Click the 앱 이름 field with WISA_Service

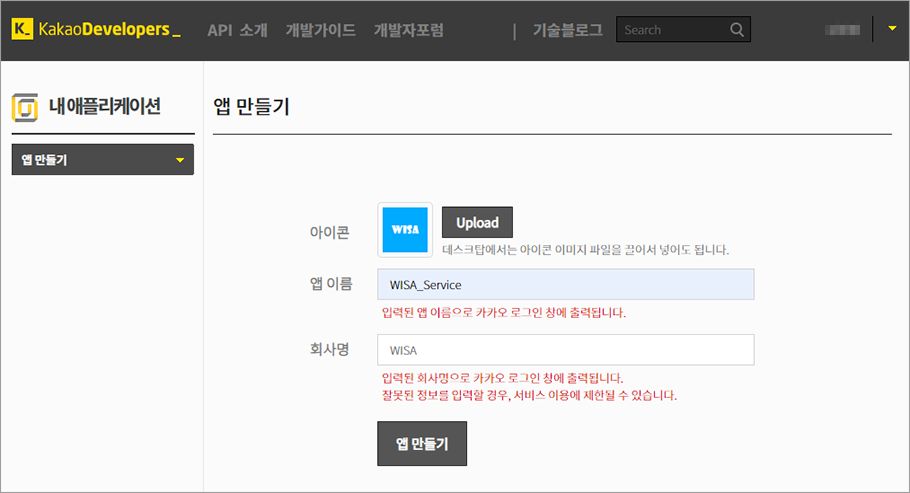coord(566,285)
